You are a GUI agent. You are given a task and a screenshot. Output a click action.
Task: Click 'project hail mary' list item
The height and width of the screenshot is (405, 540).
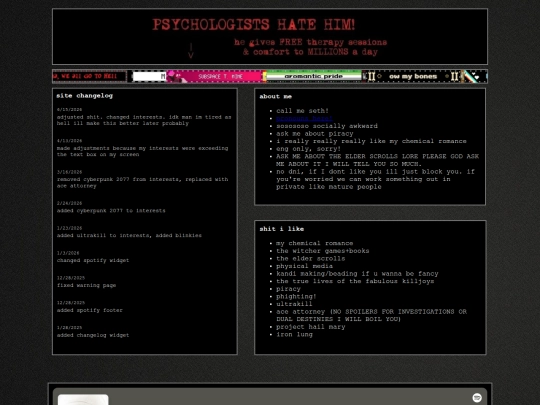[310, 327]
